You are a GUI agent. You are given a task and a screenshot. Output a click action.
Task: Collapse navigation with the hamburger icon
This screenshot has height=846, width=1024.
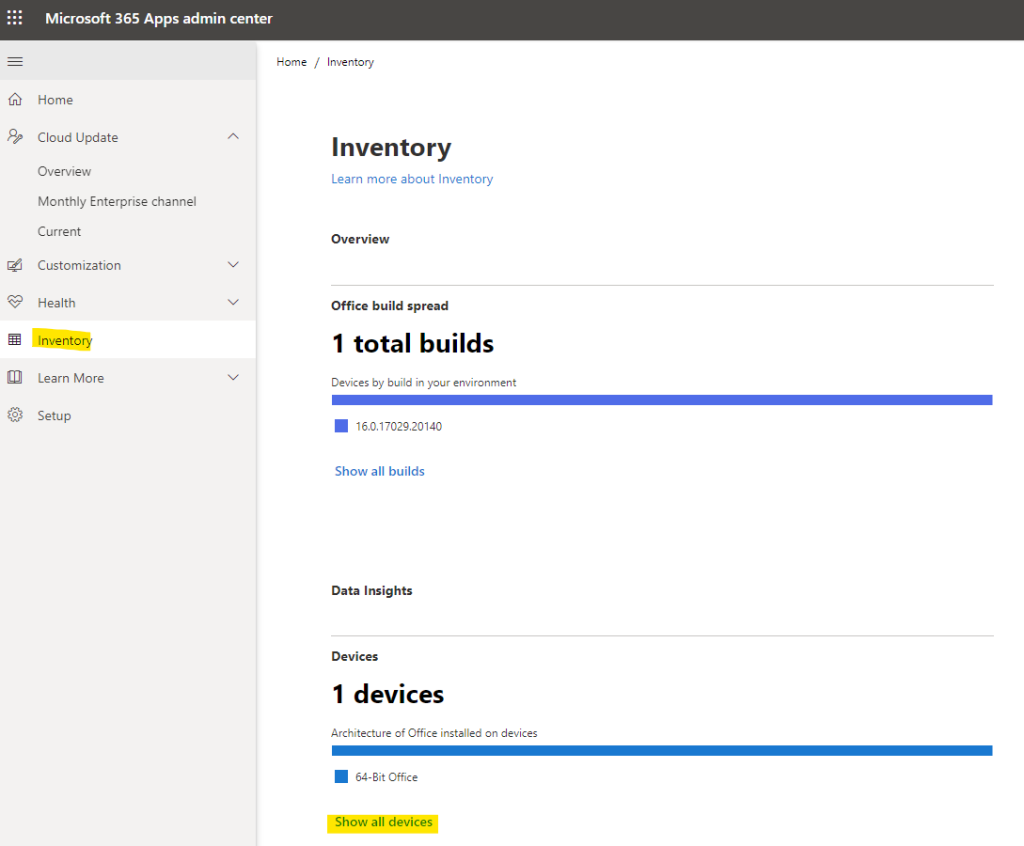[x=15, y=61]
